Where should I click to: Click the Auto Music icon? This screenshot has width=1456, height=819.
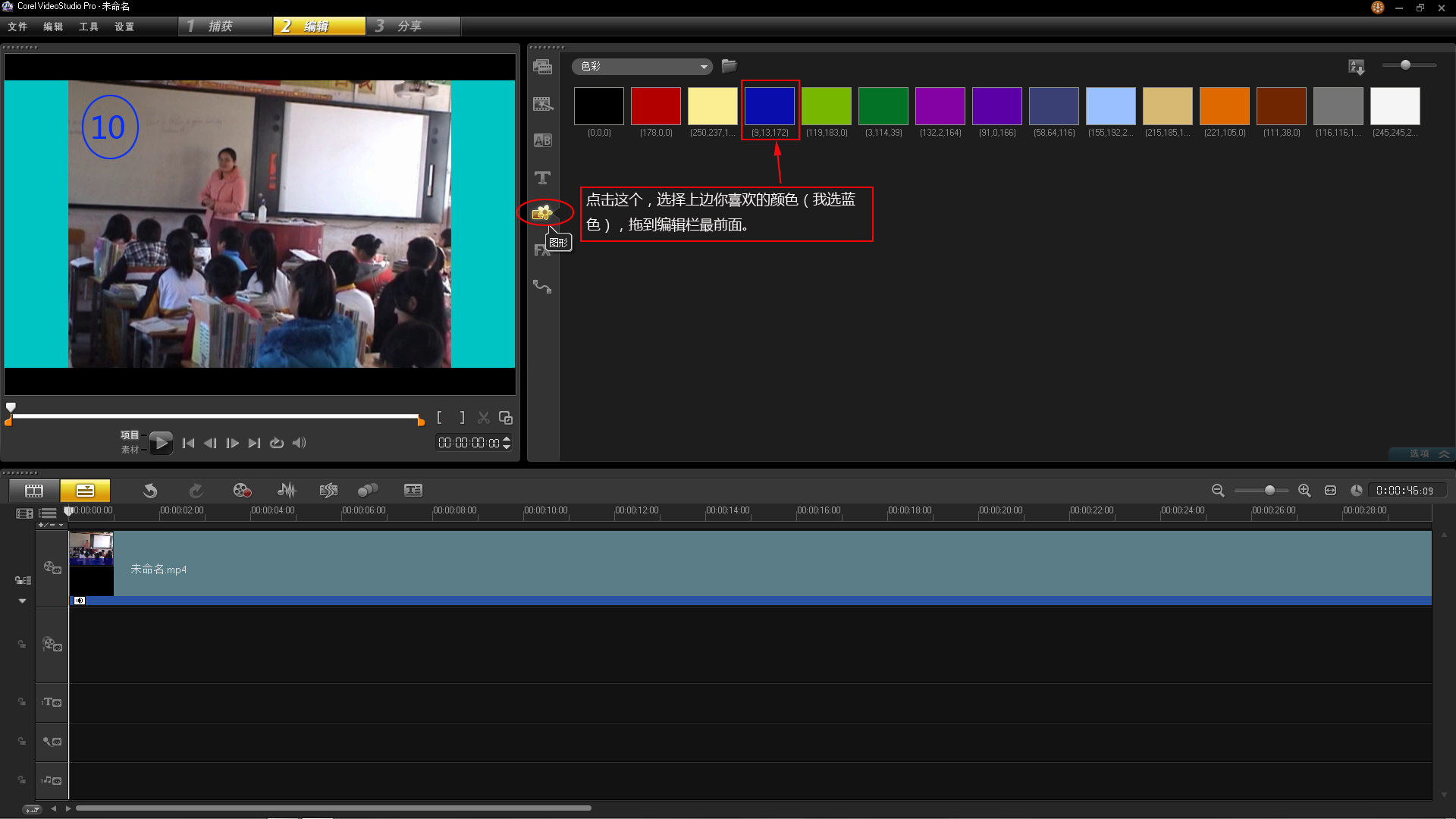328,491
